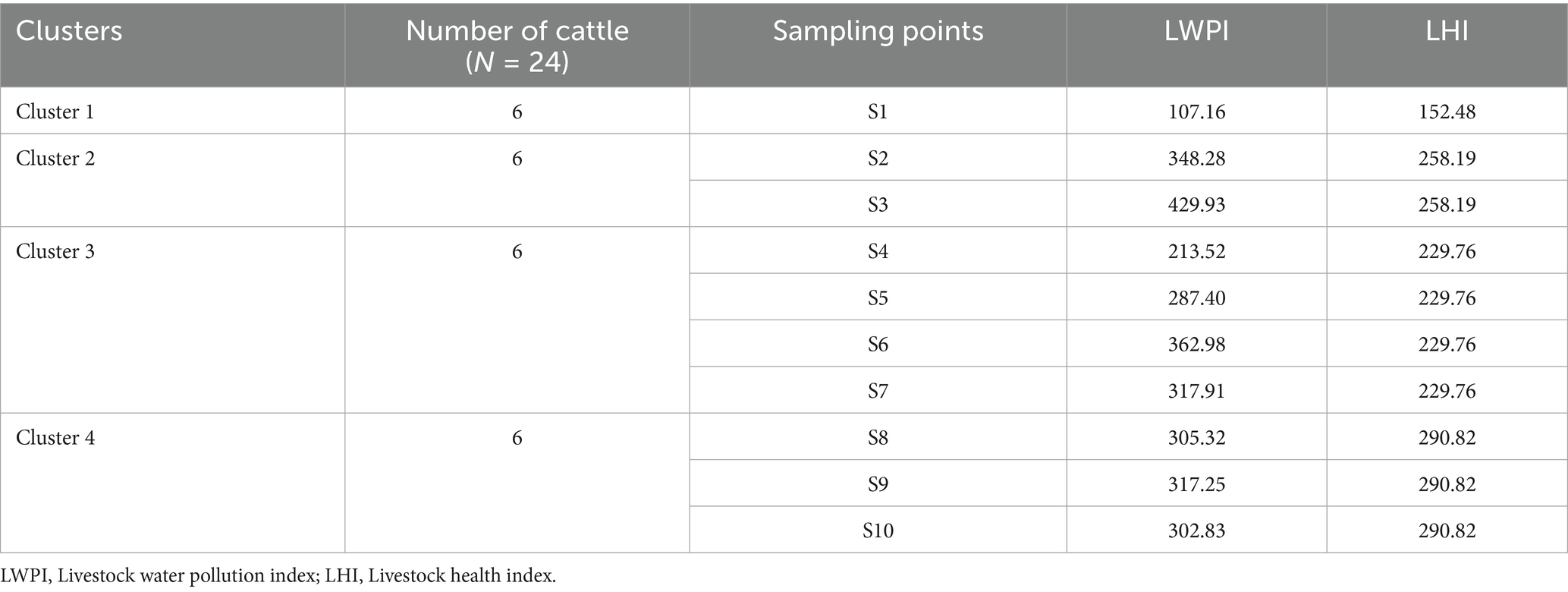Image resolution: width=1568 pixels, height=592 pixels.
Task: Click the LHI column header
Action: 1447,31
